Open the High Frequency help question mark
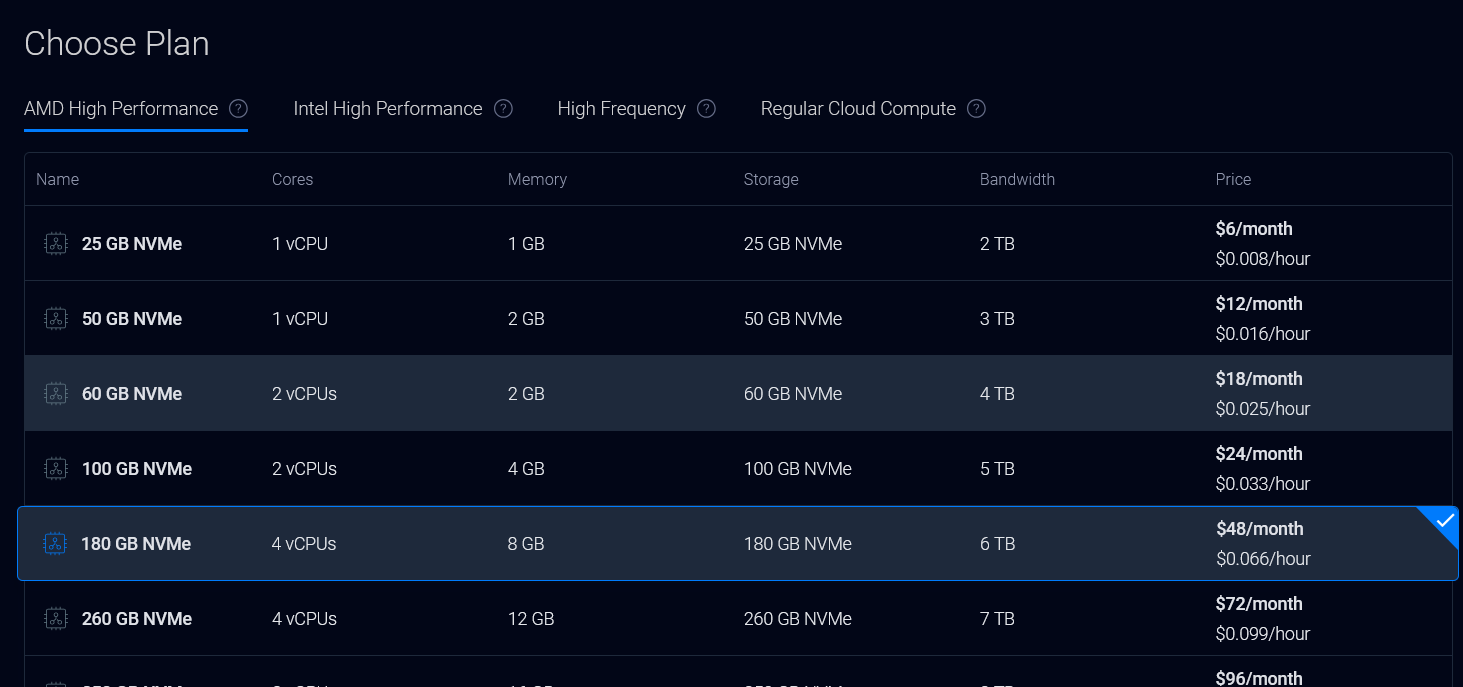This screenshot has height=687, width=1463. [x=706, y=109]
